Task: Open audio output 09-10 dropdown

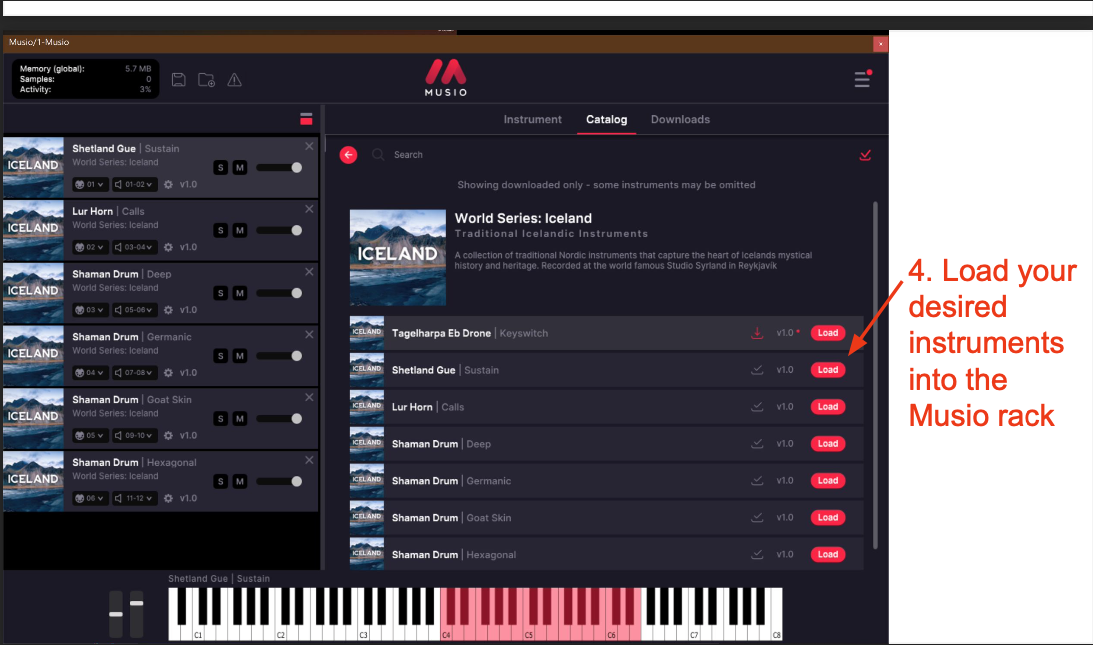Action: [134, 436]
